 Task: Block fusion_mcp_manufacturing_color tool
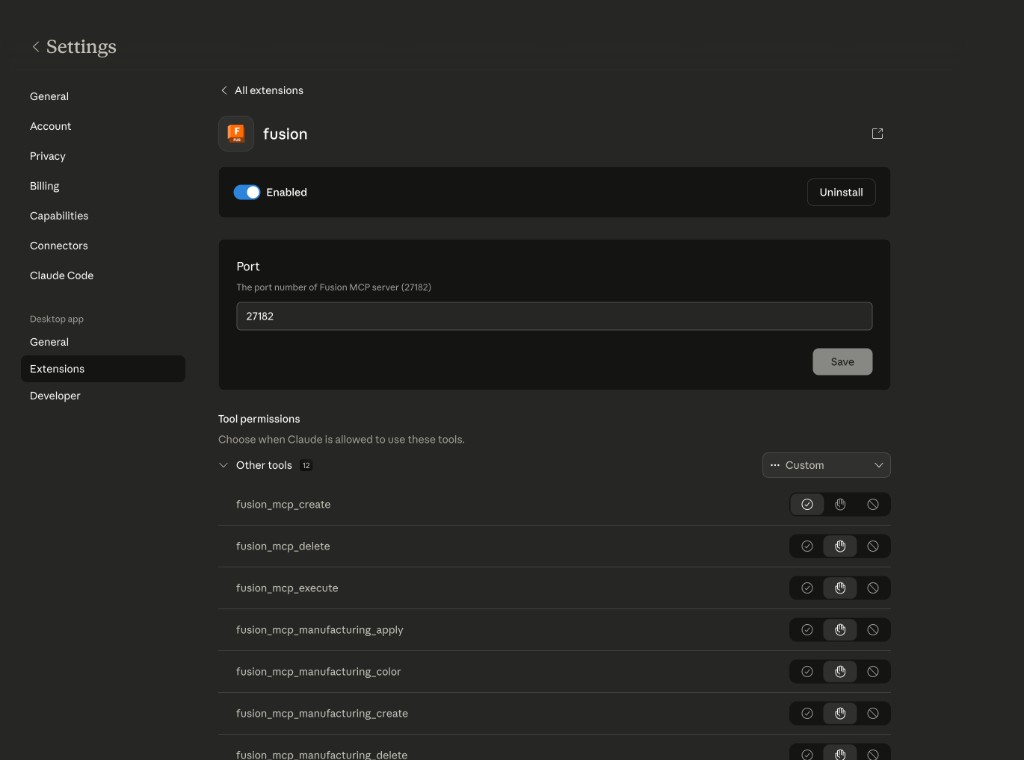tap(872, 671)
